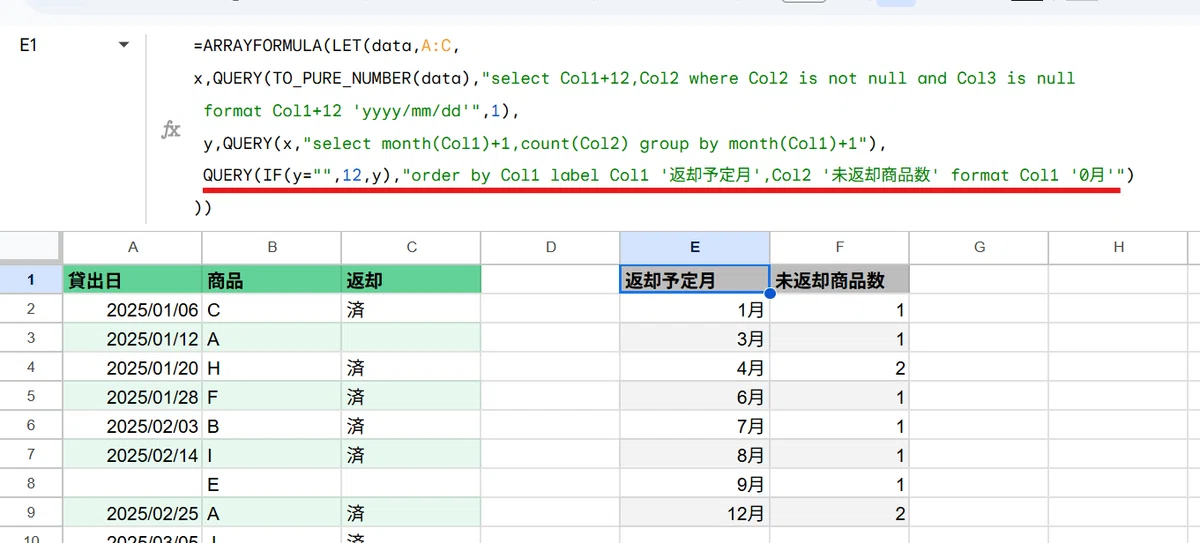Image resolution: width=1200 pixels, height=543 pixels.
Task: Click product cell H
Action: tap(271, 368)
